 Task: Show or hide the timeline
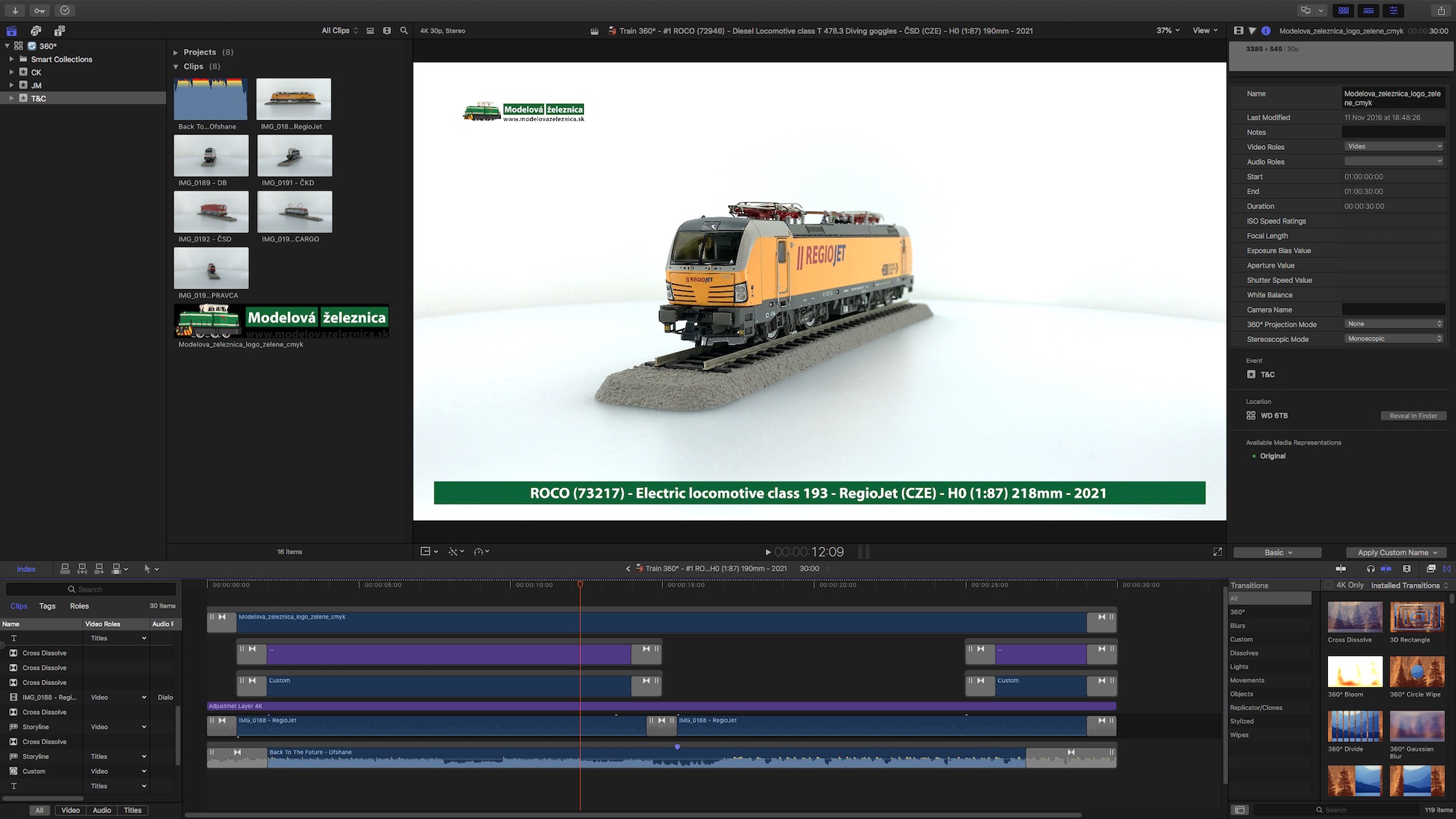click(x=1369, y=10)
